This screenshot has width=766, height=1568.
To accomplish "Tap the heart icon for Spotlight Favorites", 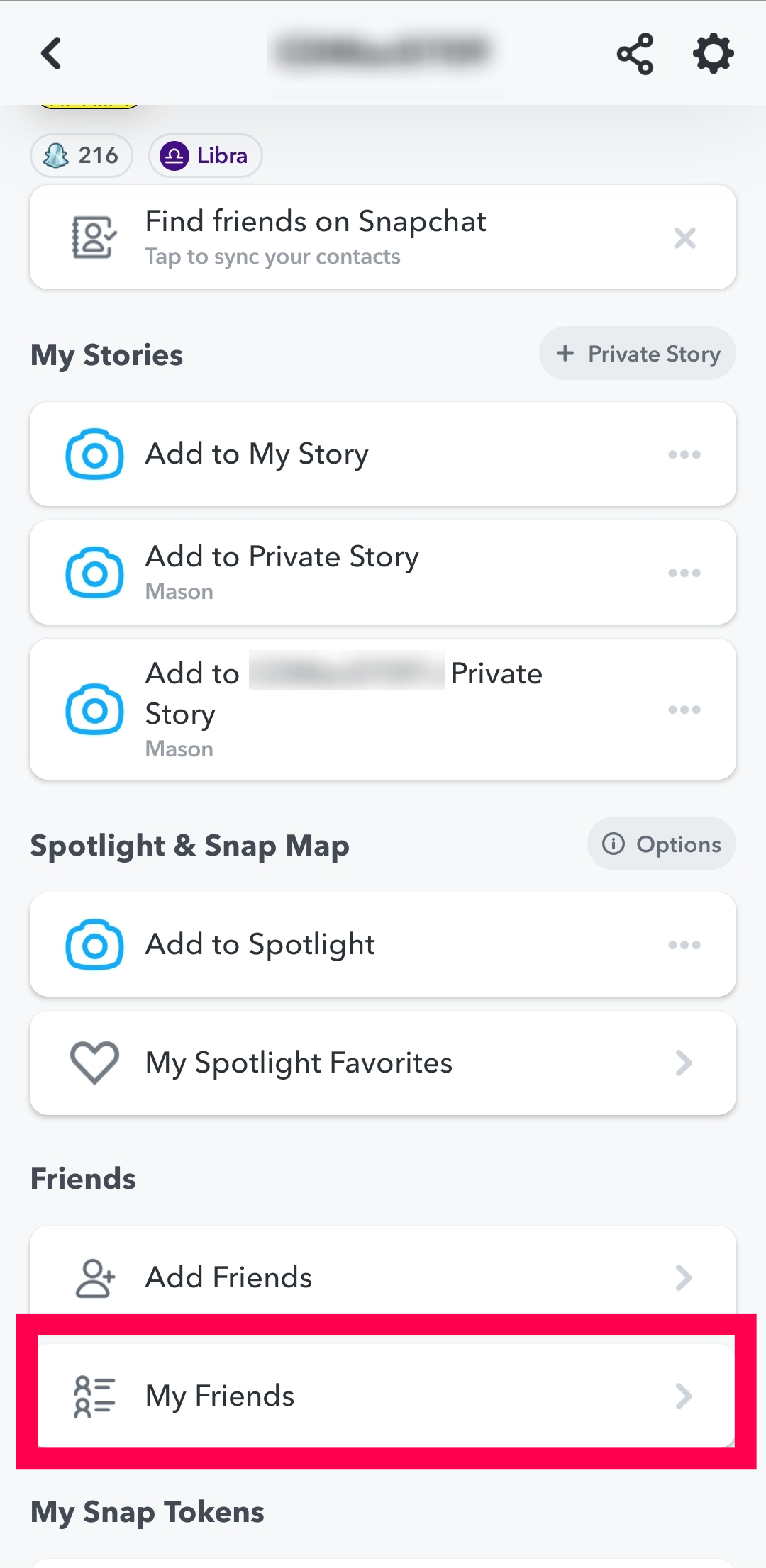I will [x=94, y=1063].
